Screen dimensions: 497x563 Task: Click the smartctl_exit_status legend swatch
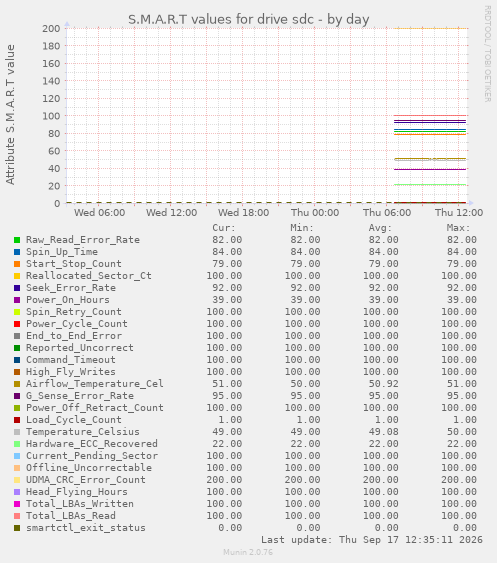pos(17,528)
